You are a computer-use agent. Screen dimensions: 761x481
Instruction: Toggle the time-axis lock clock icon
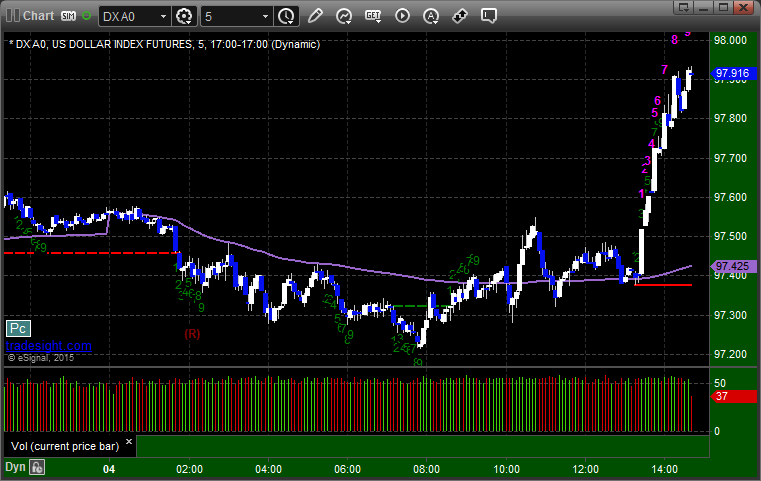pyautogui.click(x=37, y=467)
